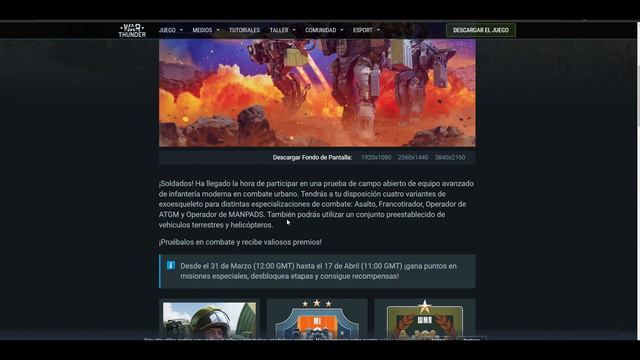The width and height of the screenshot is (640, 360).
Task: Go to TUTORIALES page
Action: (x=244, y=30)
